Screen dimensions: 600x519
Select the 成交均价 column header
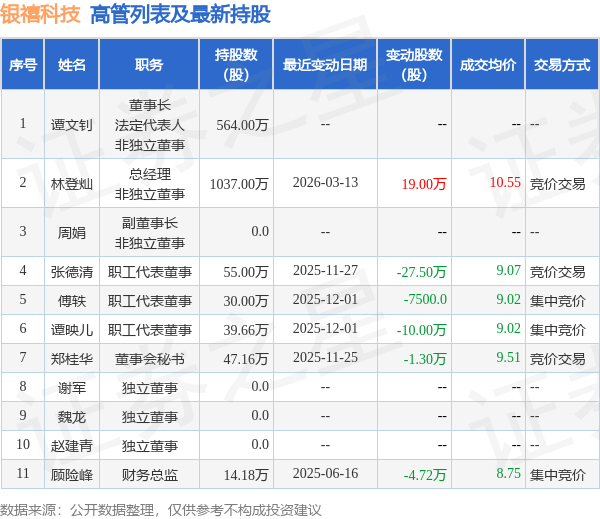[488, 64]
